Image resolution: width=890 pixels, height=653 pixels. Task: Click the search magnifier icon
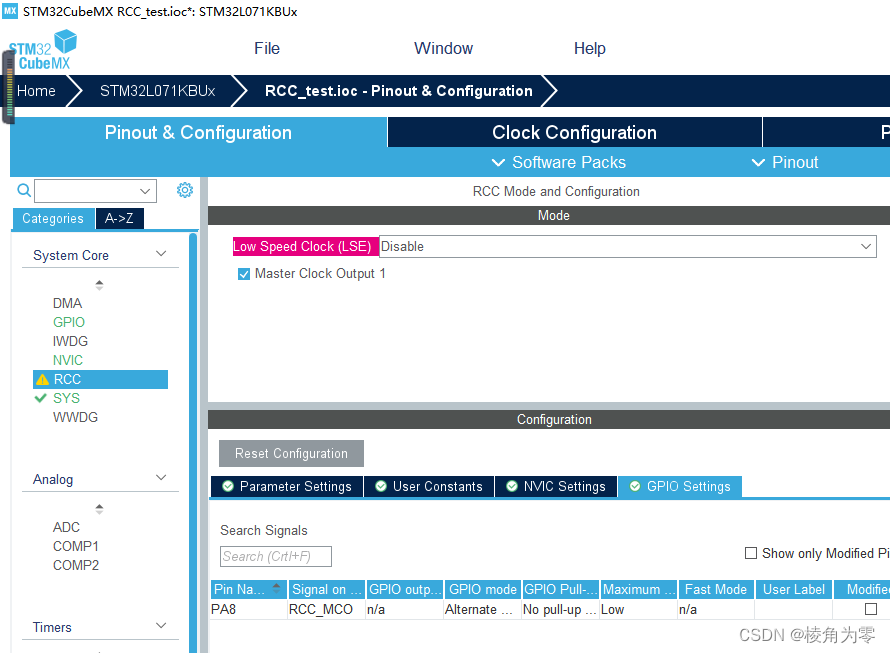click(x=24, y=190)
